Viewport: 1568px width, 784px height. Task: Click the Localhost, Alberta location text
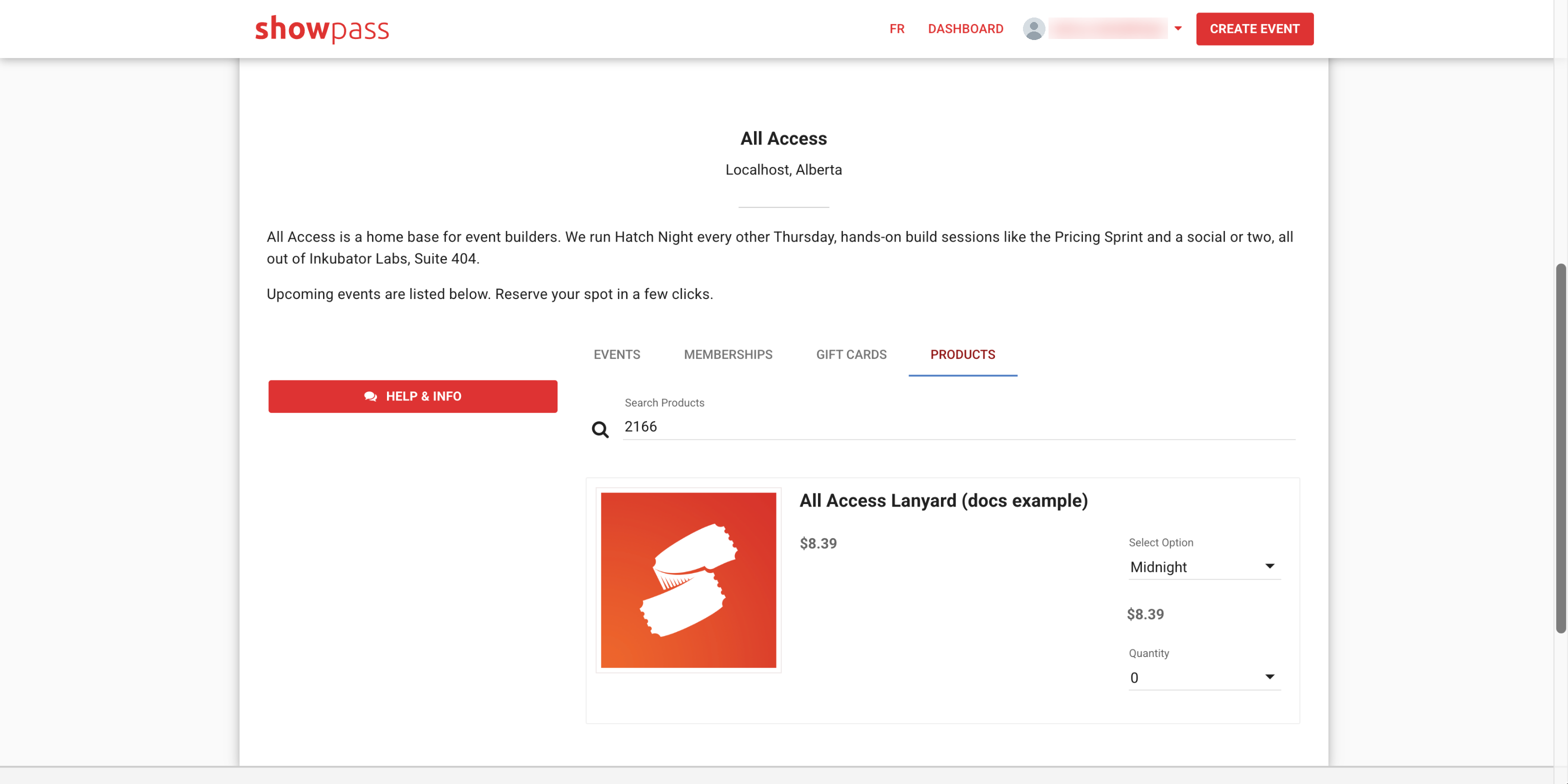click(x=783, y=170)
